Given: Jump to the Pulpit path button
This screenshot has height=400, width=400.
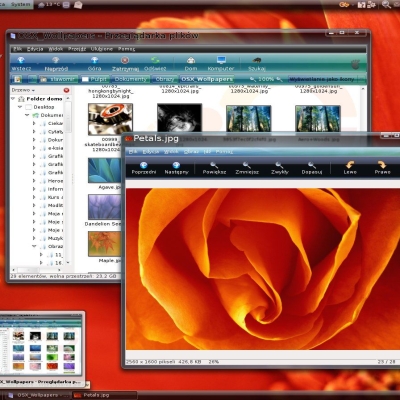Looking at the screenshot, I should [95, 79].
